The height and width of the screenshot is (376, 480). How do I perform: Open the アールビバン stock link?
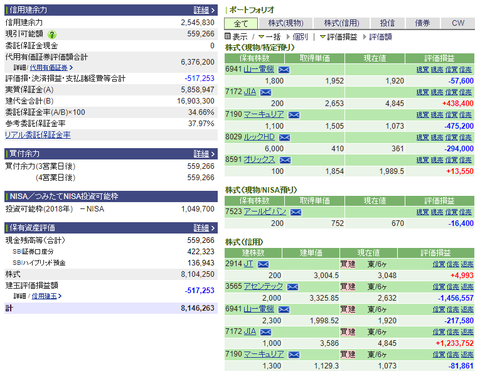point(265,212)
